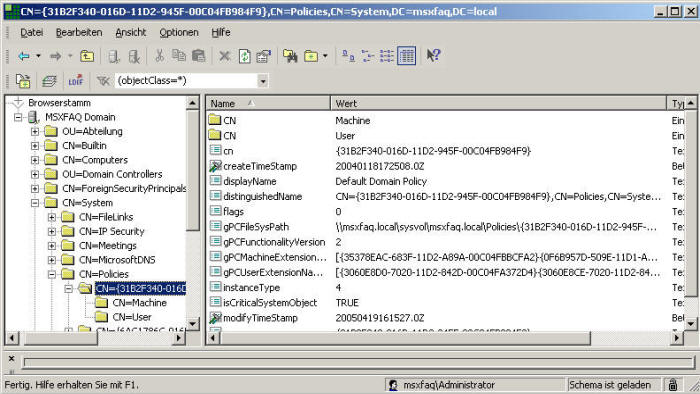Refresh the view with green arrows icon
Image resolution: width=700 pixels, height=394 pixels.
245,56
